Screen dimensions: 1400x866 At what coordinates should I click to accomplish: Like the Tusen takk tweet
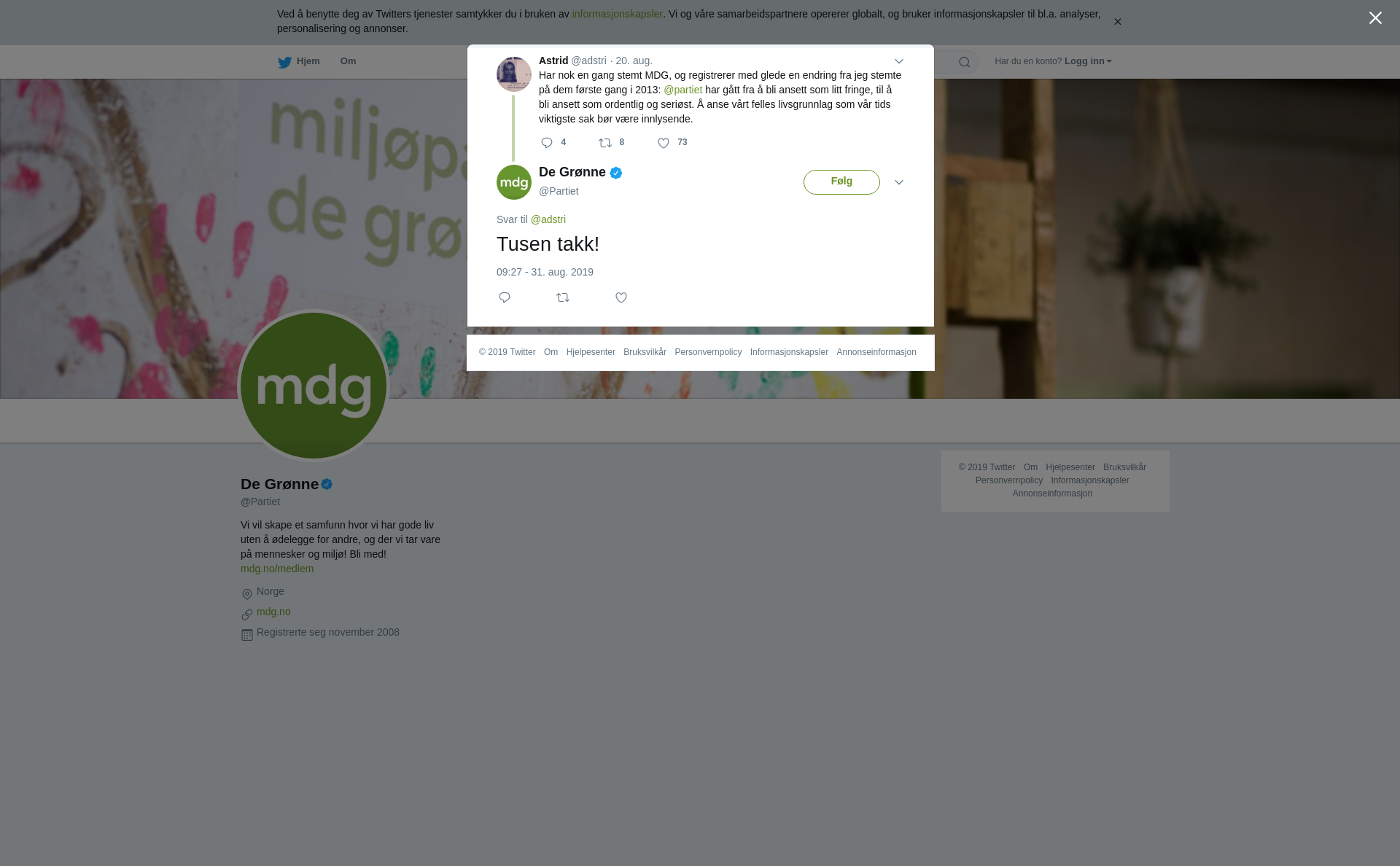(621, 297)
